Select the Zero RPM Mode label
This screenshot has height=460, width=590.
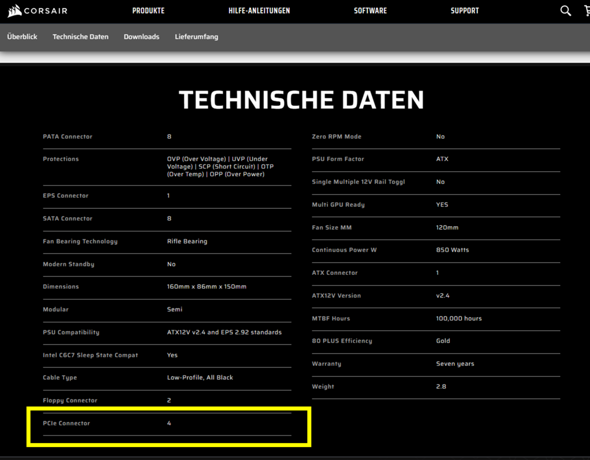click(336, 137)
